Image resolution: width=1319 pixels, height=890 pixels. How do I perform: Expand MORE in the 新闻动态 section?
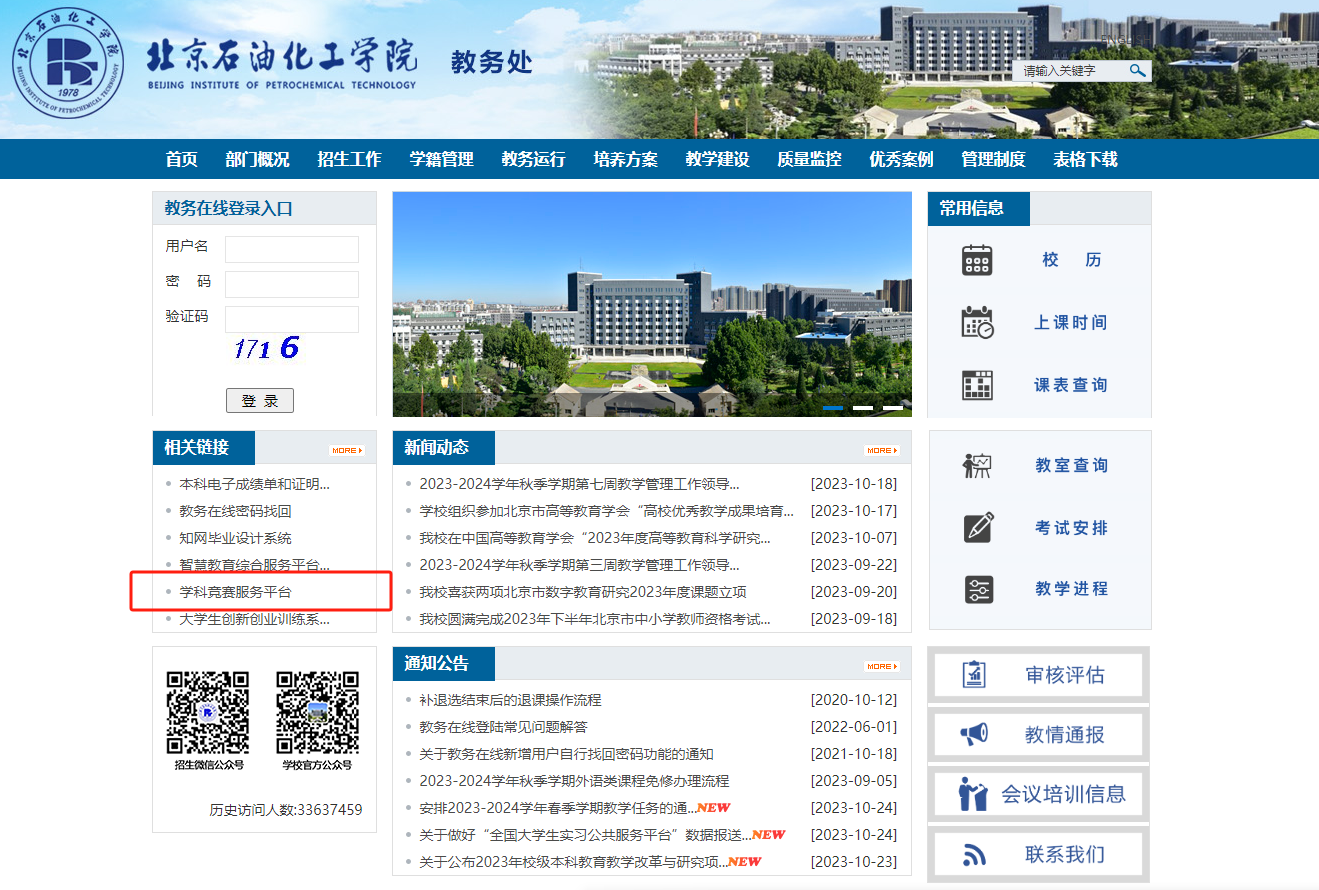tap(881, 451)
